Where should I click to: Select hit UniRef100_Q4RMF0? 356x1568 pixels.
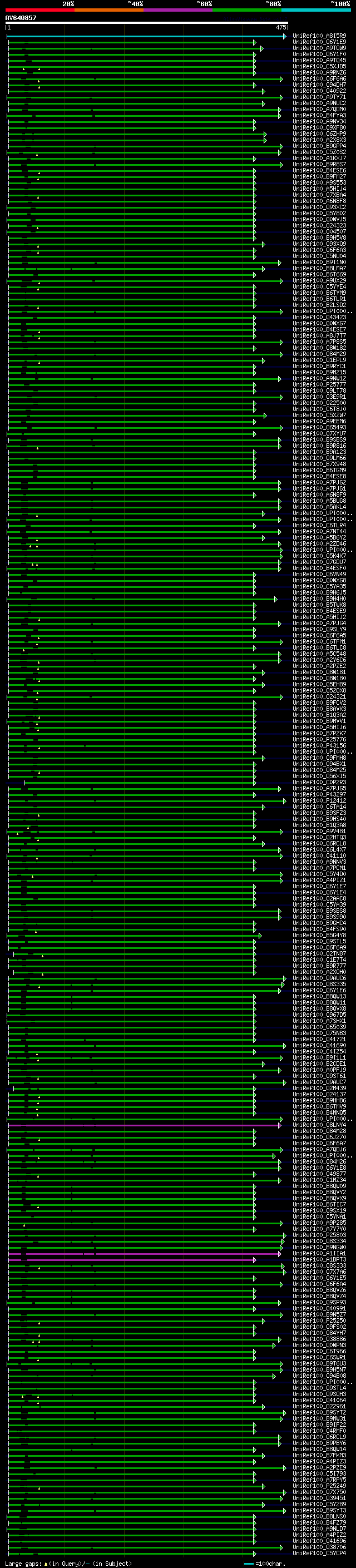click(319, 1431)
